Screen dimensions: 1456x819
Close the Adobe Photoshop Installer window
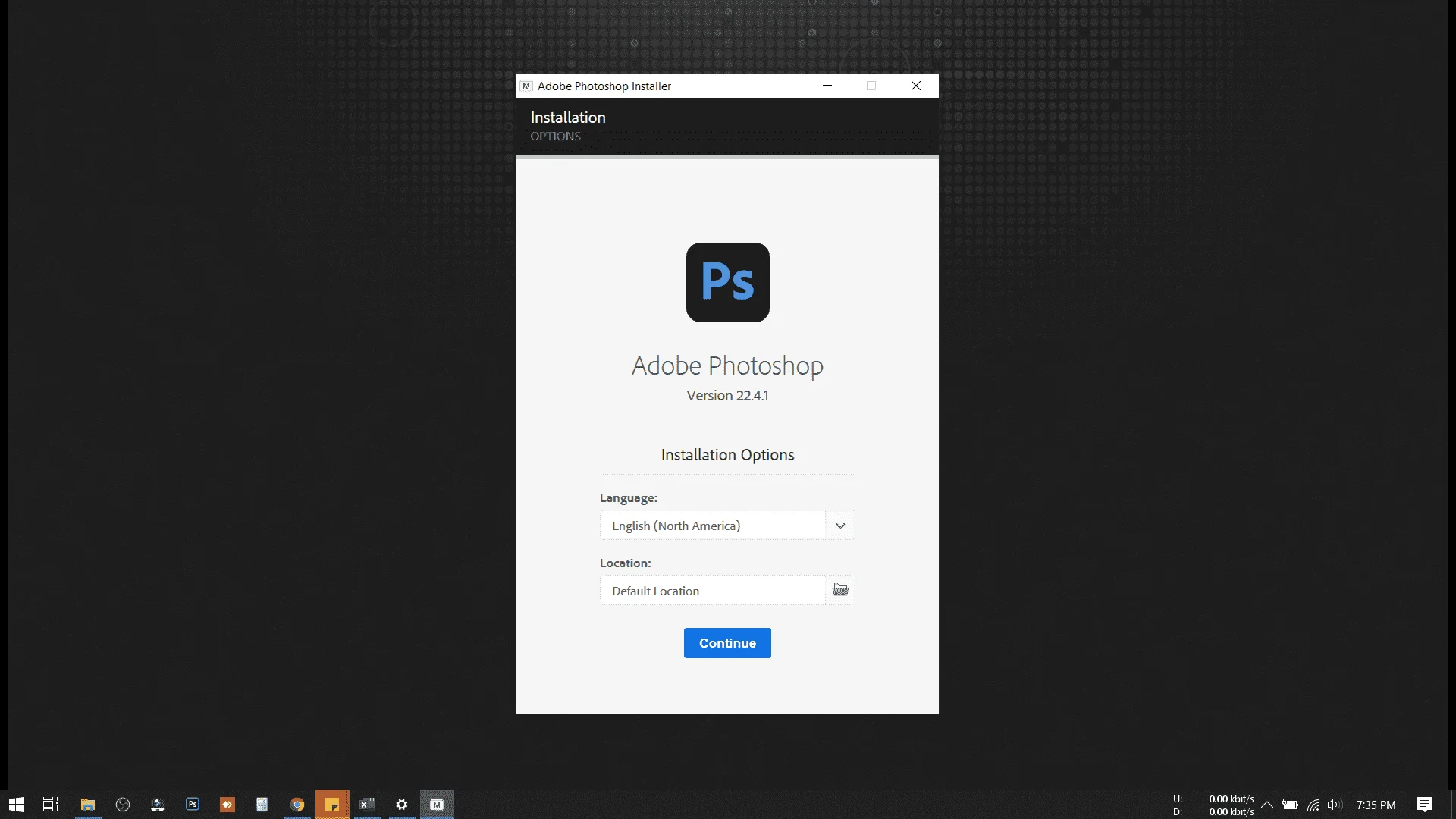click(x=916, y=86)
